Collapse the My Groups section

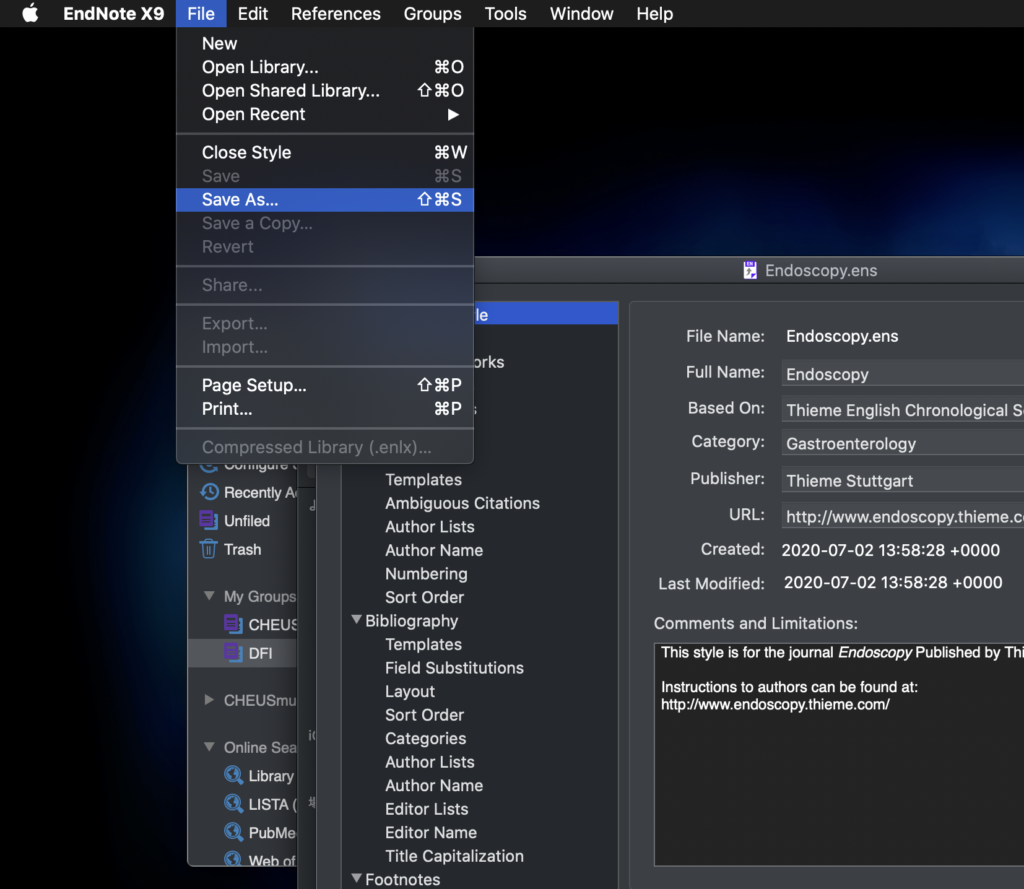point(209,596)
